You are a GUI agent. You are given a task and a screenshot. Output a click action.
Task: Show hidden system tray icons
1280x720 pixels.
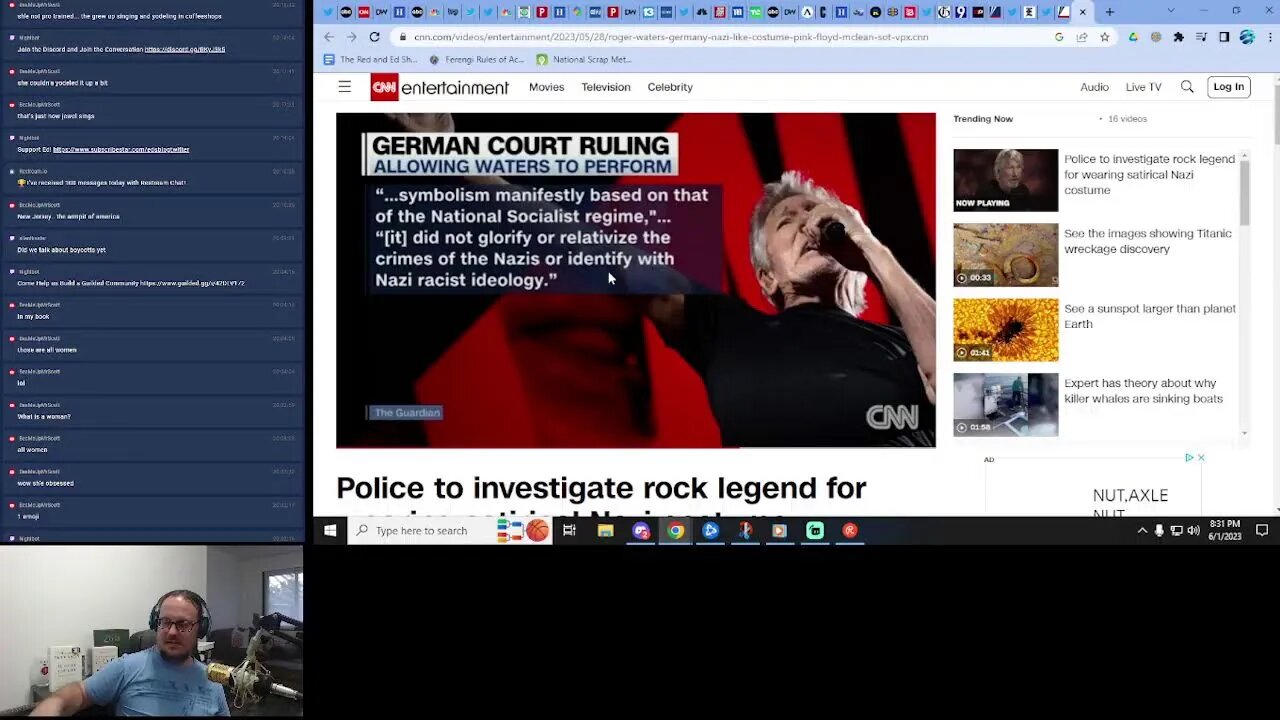point(1142,531)
